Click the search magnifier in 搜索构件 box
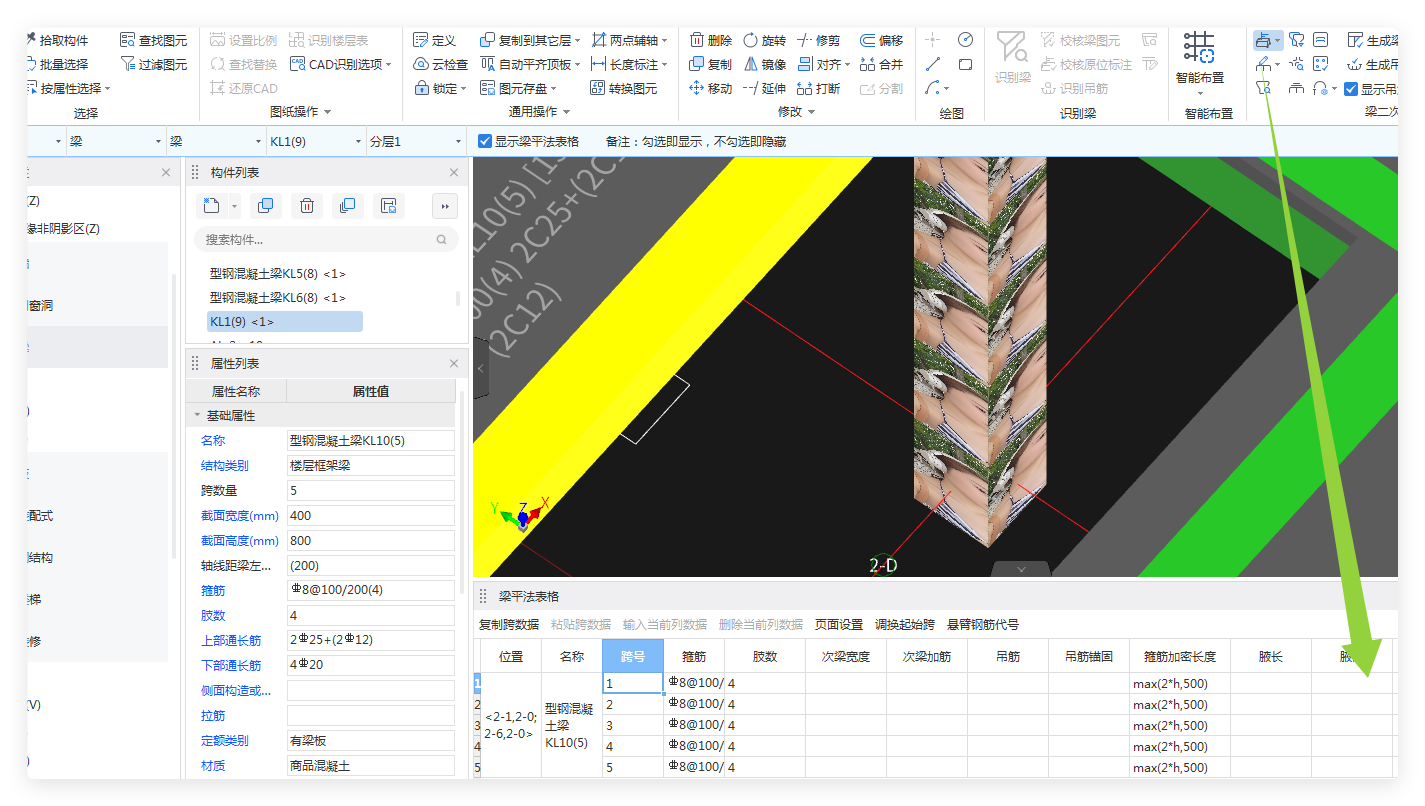The height and width of the screenshot is (806, 1425). [x=441, y=240]
